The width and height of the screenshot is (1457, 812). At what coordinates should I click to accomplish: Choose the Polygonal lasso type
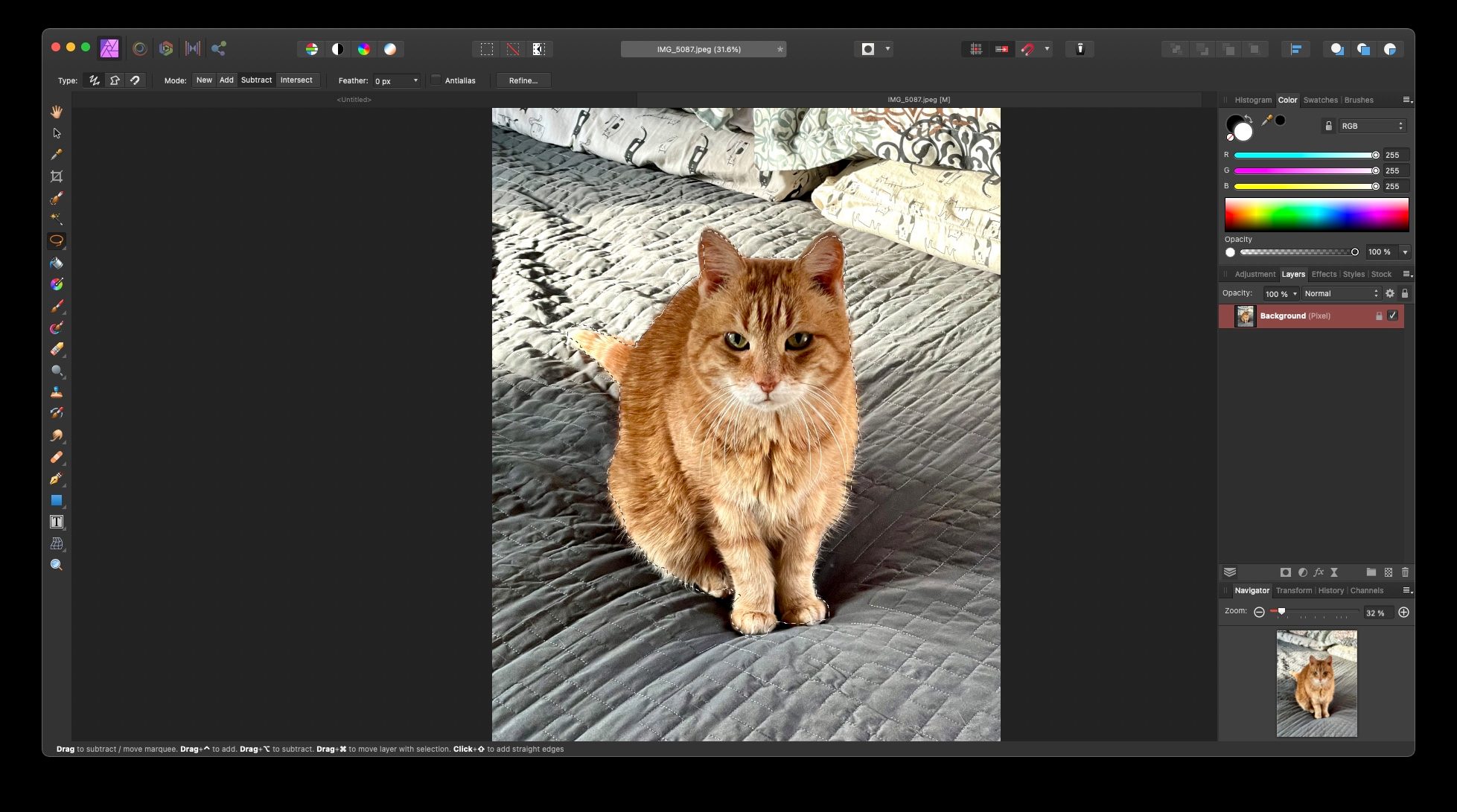point(115,80)
